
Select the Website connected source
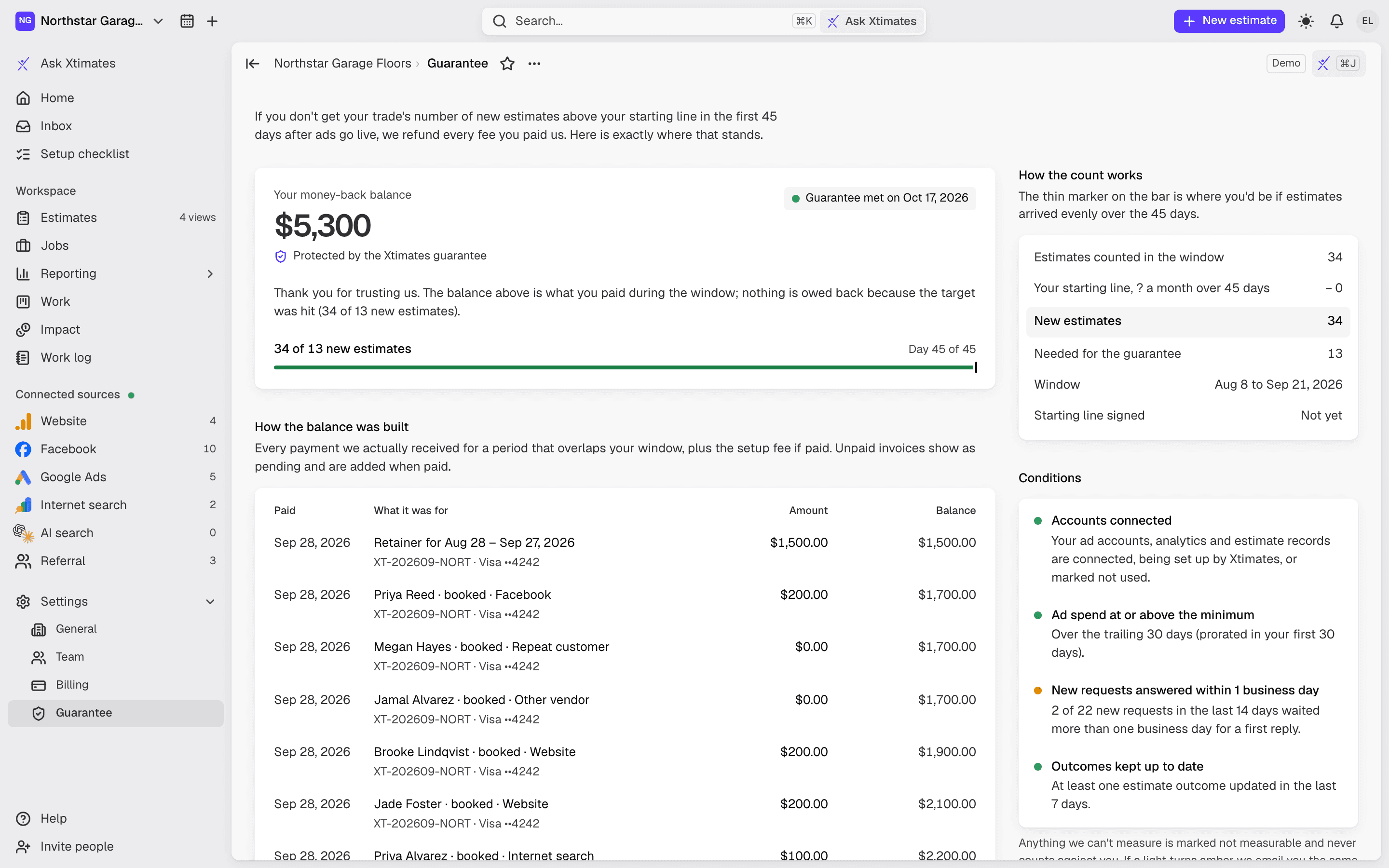click(x=115, y=421)
